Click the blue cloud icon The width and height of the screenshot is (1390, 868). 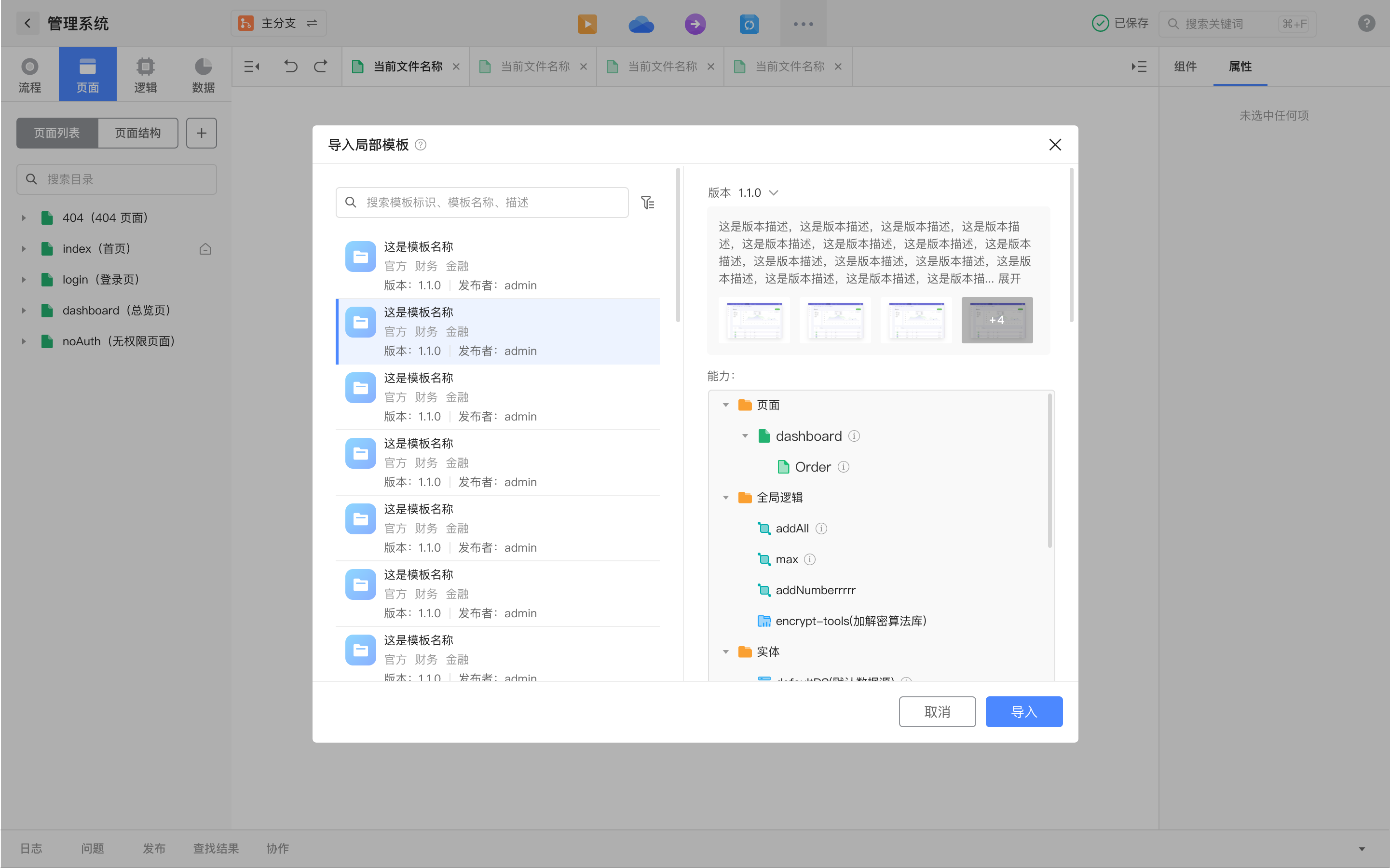pos(641,24)
